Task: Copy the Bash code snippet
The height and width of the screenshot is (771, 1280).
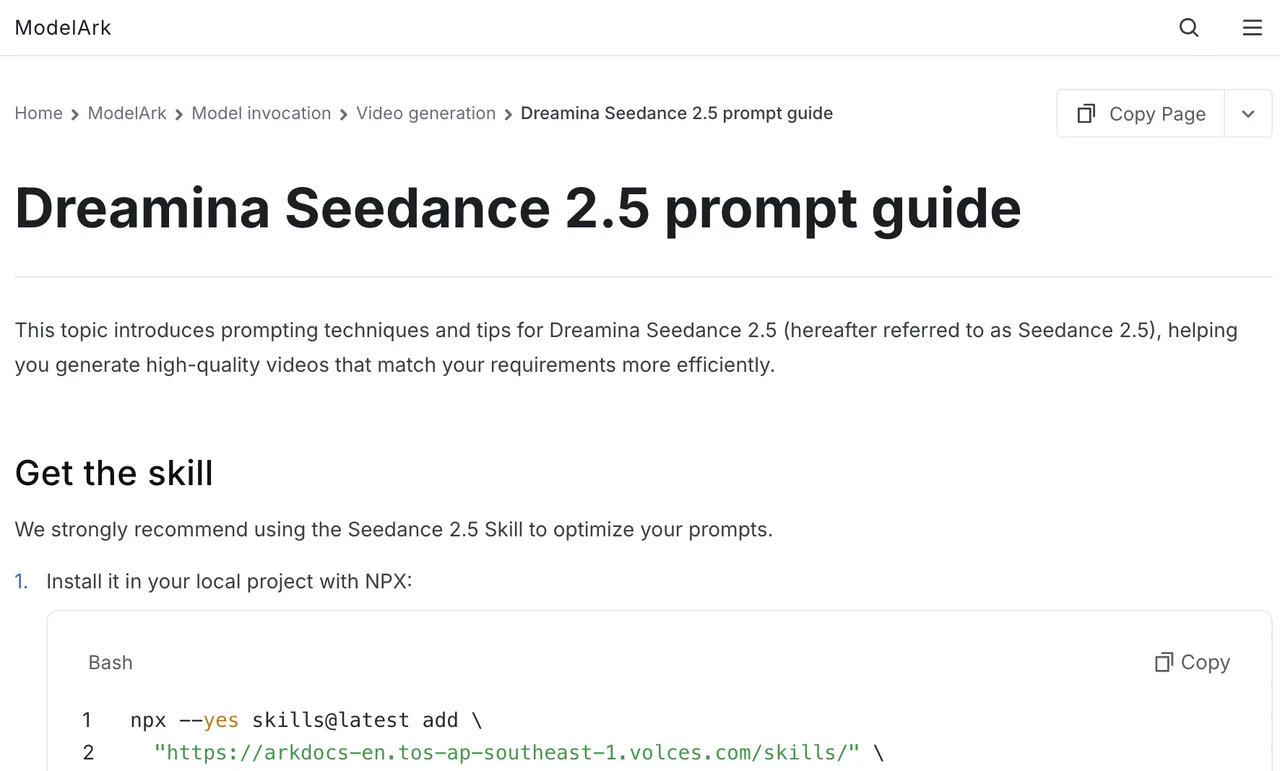Action: (x=1193, y=662)
